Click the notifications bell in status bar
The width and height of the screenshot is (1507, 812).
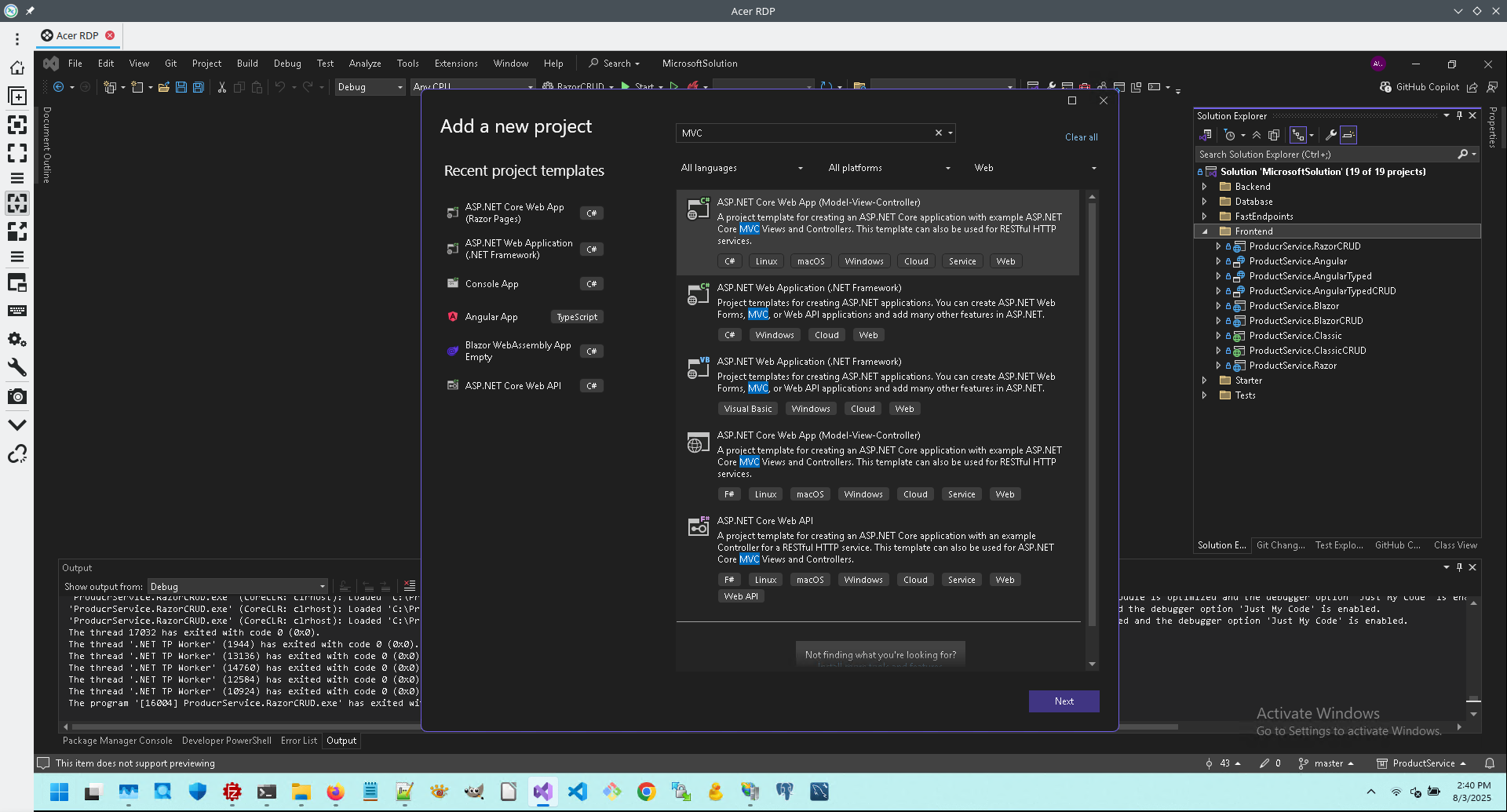[1490, 763]
